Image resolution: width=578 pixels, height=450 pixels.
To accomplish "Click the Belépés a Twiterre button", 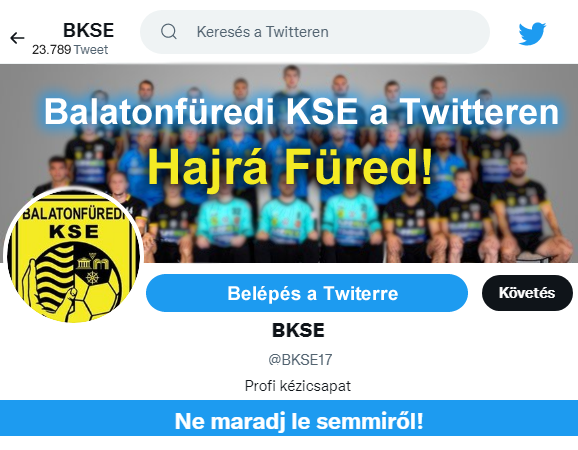I will point(307,293).
